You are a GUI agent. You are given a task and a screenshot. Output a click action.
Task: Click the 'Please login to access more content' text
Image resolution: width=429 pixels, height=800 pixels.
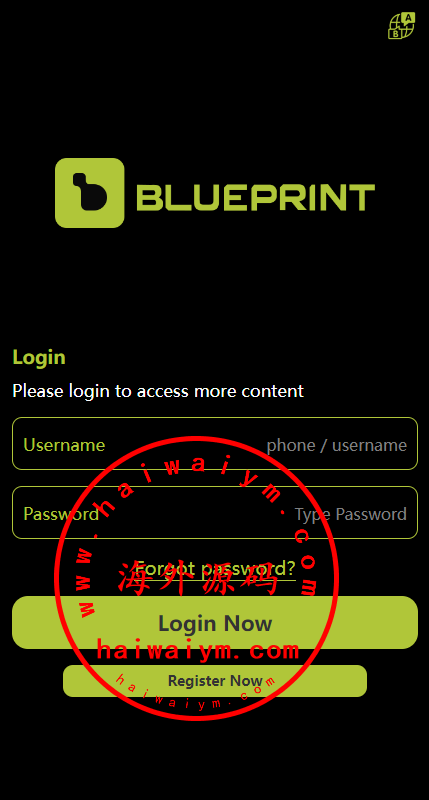click(x=158, y=391)
